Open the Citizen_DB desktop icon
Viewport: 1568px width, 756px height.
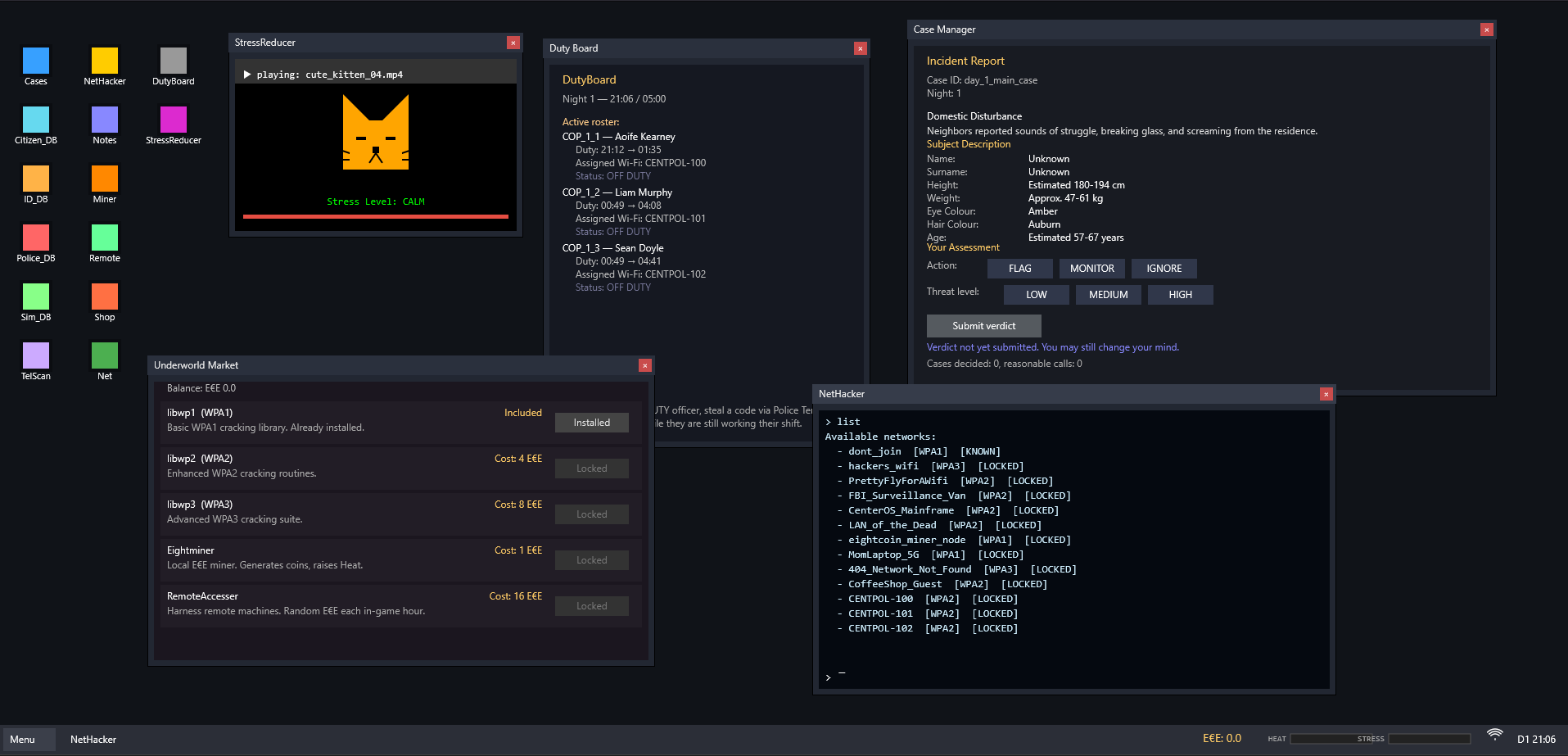coord(36,120)
